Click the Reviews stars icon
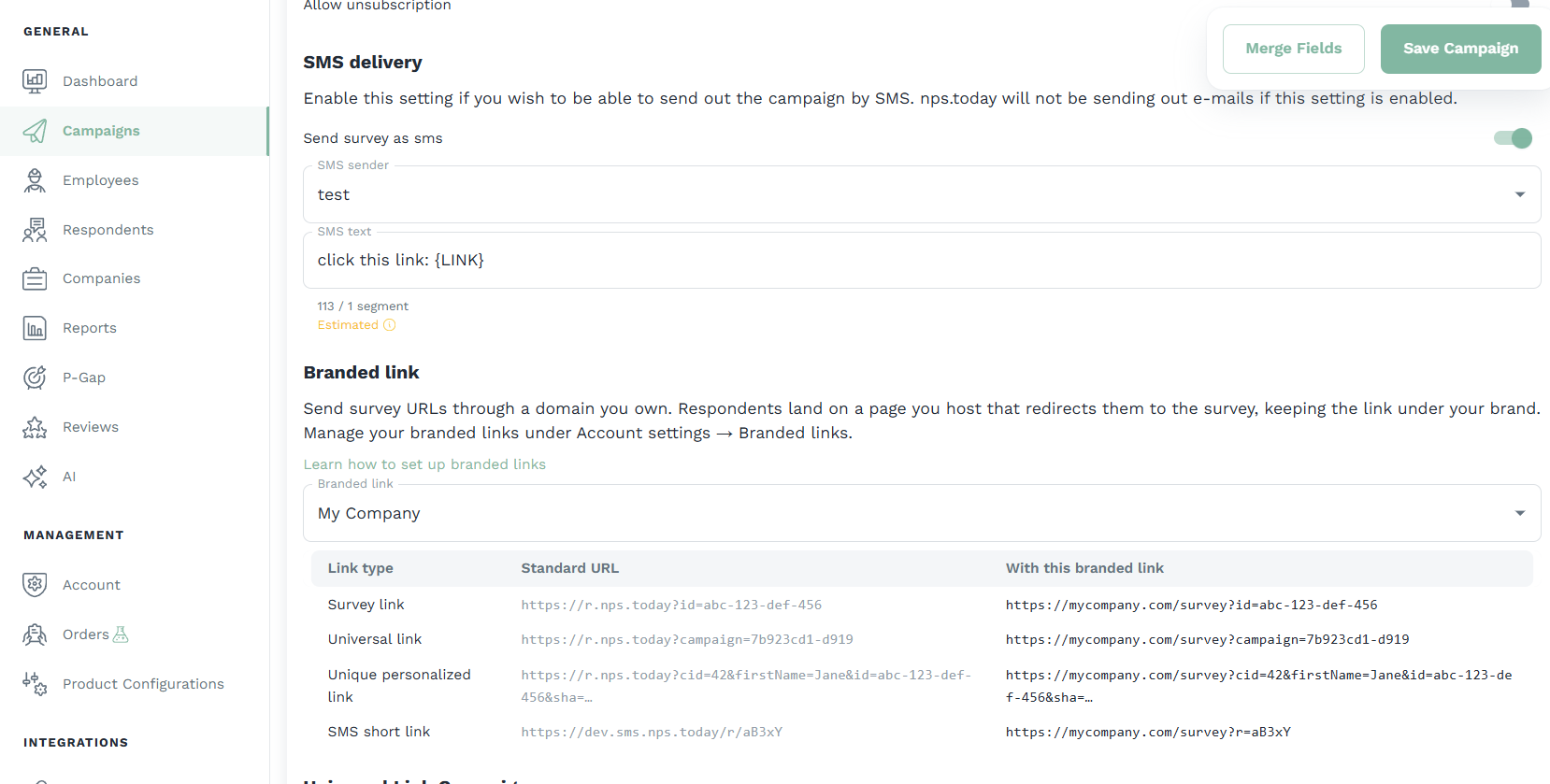 click(x=35, y=427)
